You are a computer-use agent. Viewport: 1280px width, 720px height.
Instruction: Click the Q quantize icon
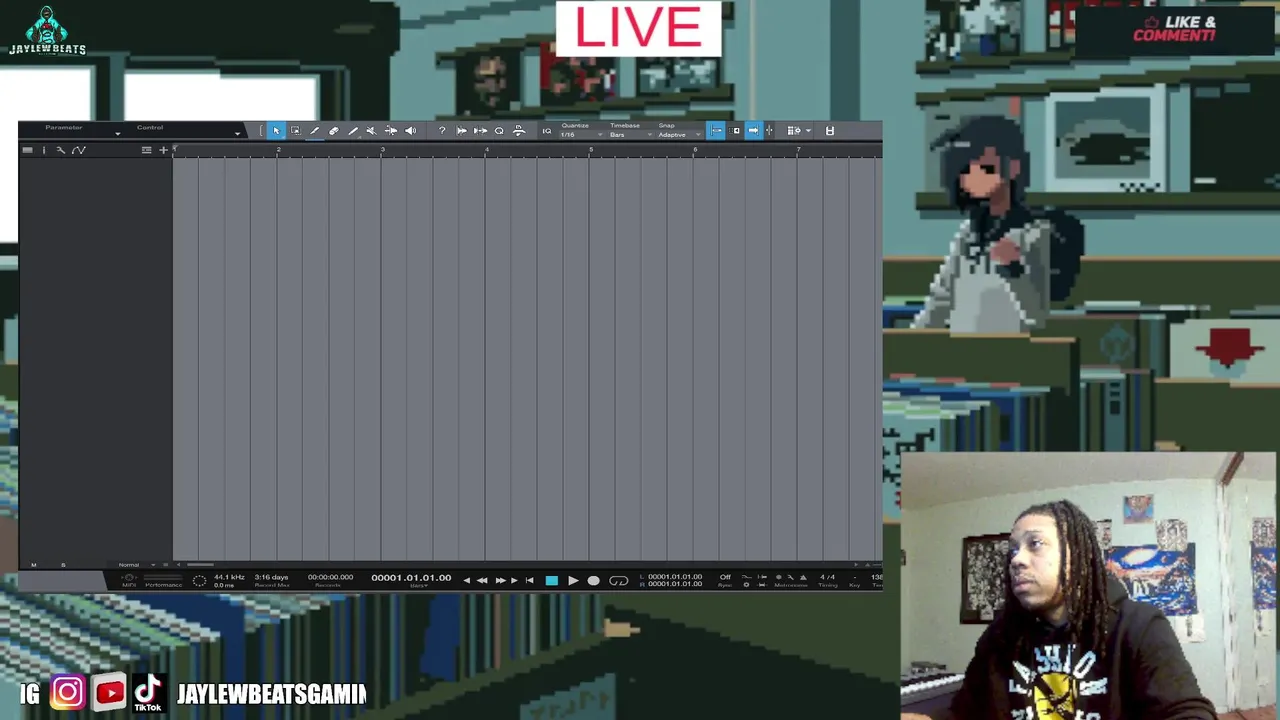[499, 131]
